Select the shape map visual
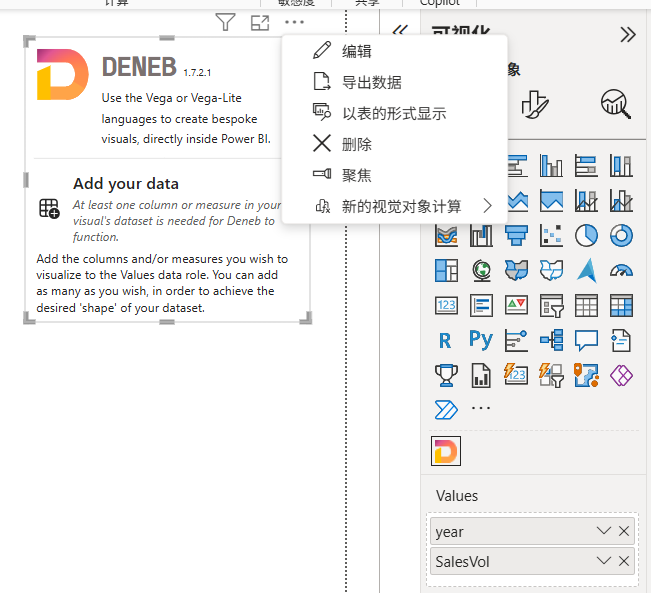The height and width of the screenshot is (593, 651). click(x=551, y=270)
